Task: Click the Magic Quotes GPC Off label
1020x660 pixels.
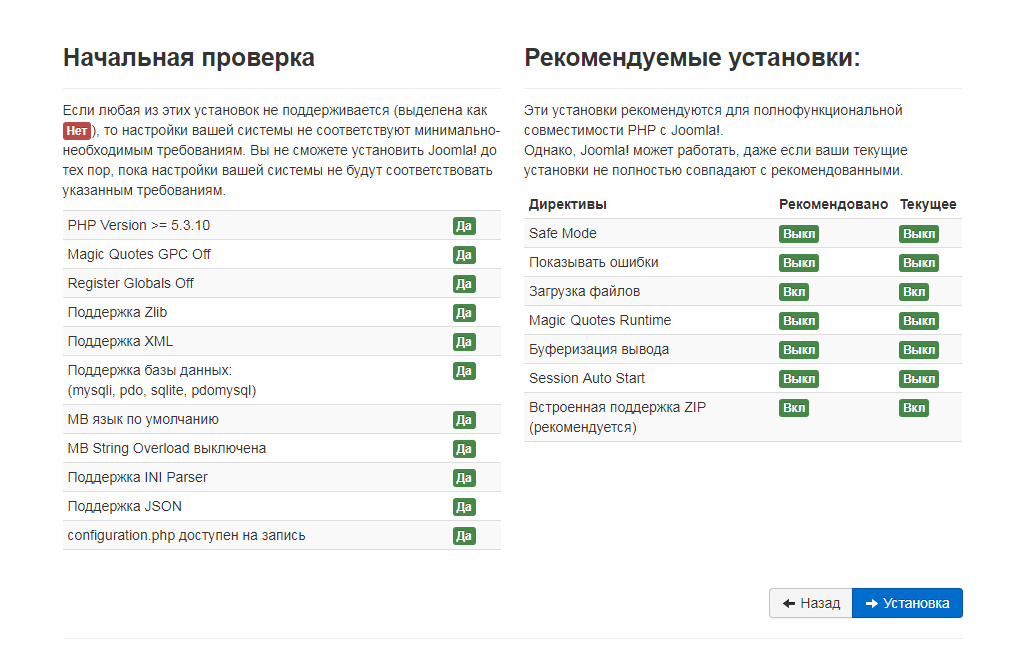Action: (x=139, y=254)
